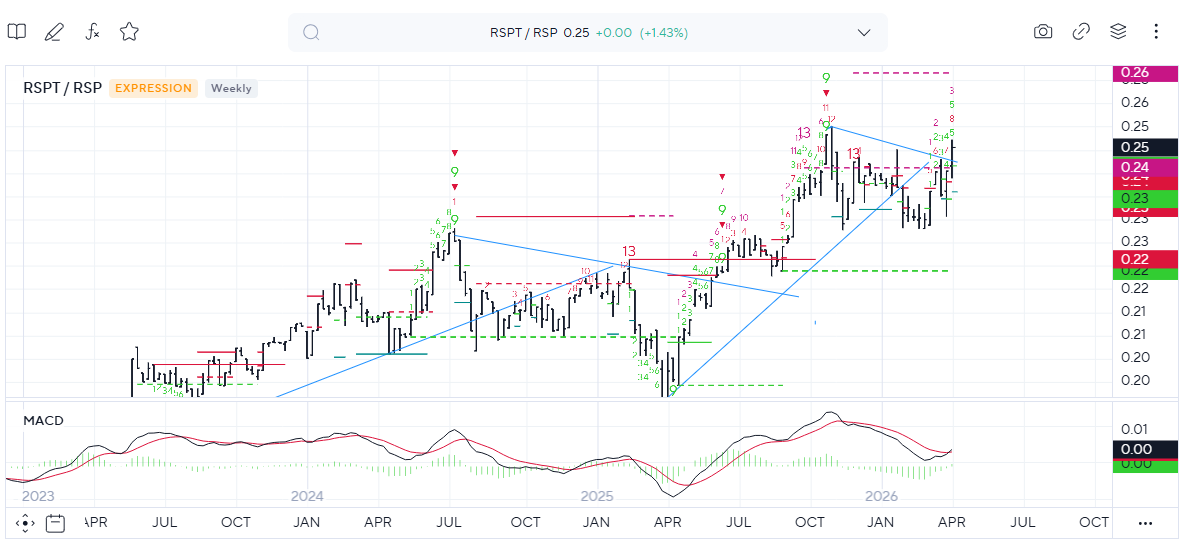Click the star favorite icon
This screenshot has height=542, width=1181.
(x=129, y=32)
